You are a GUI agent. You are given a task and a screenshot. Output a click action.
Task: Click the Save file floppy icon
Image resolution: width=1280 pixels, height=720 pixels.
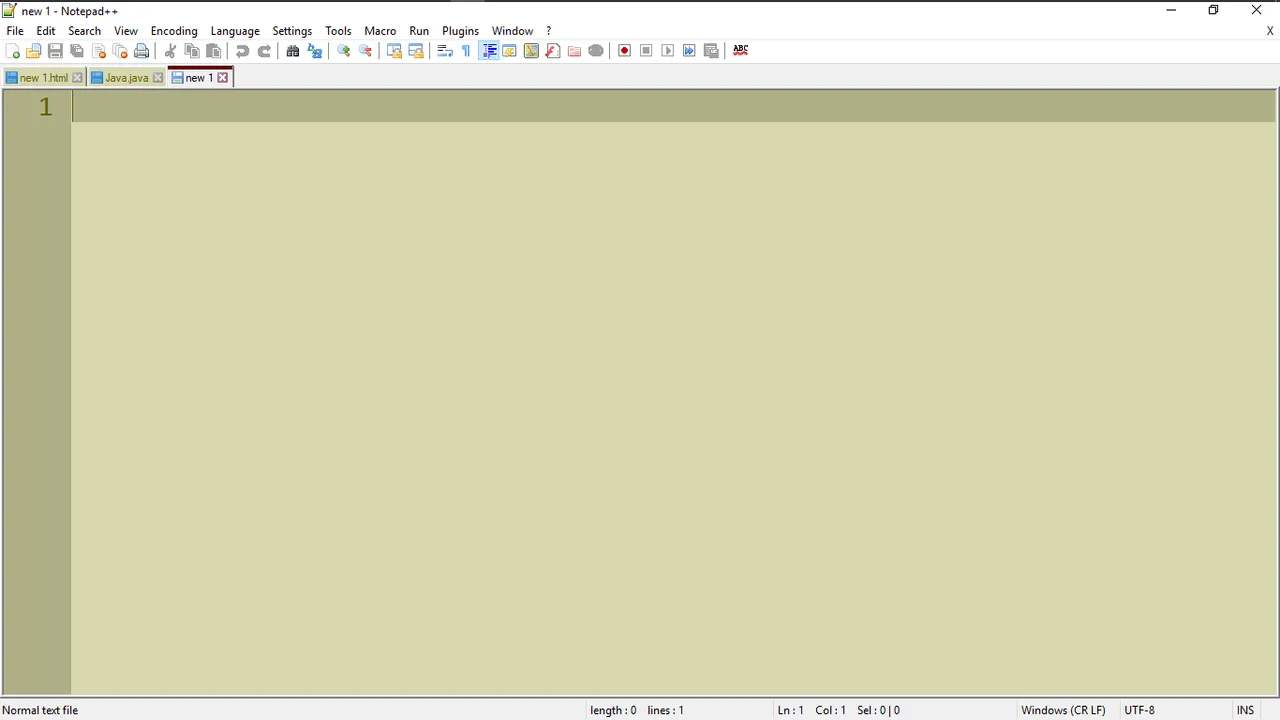[x=55, y=51]
